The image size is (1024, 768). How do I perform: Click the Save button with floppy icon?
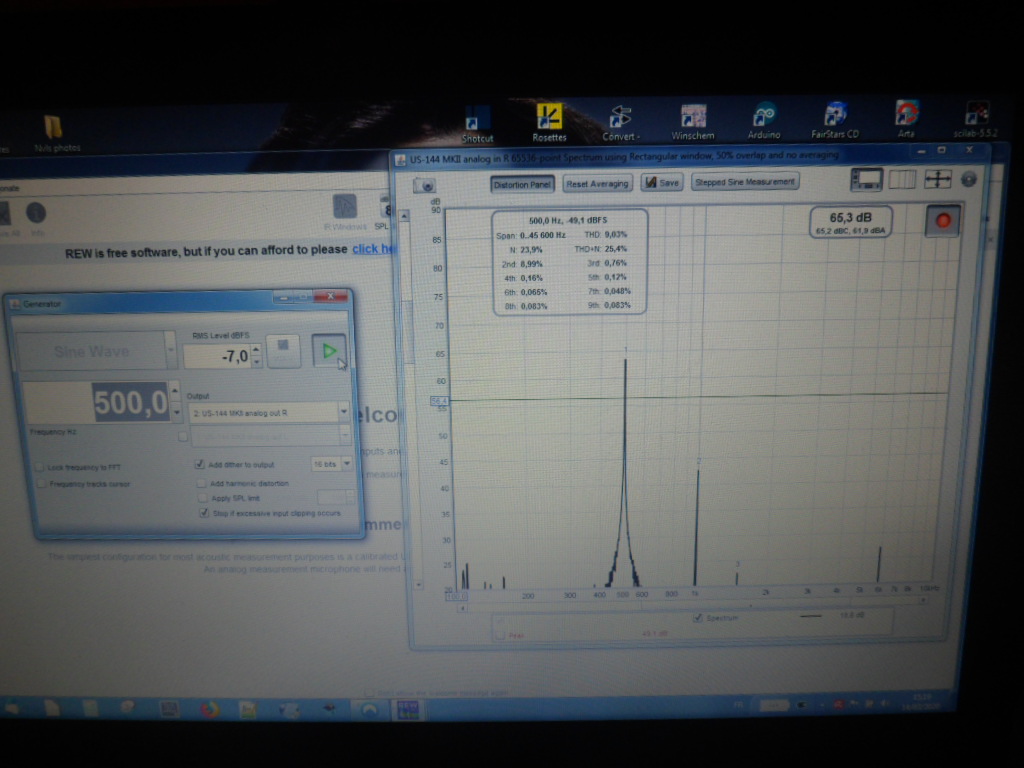(x=661, y=183)
